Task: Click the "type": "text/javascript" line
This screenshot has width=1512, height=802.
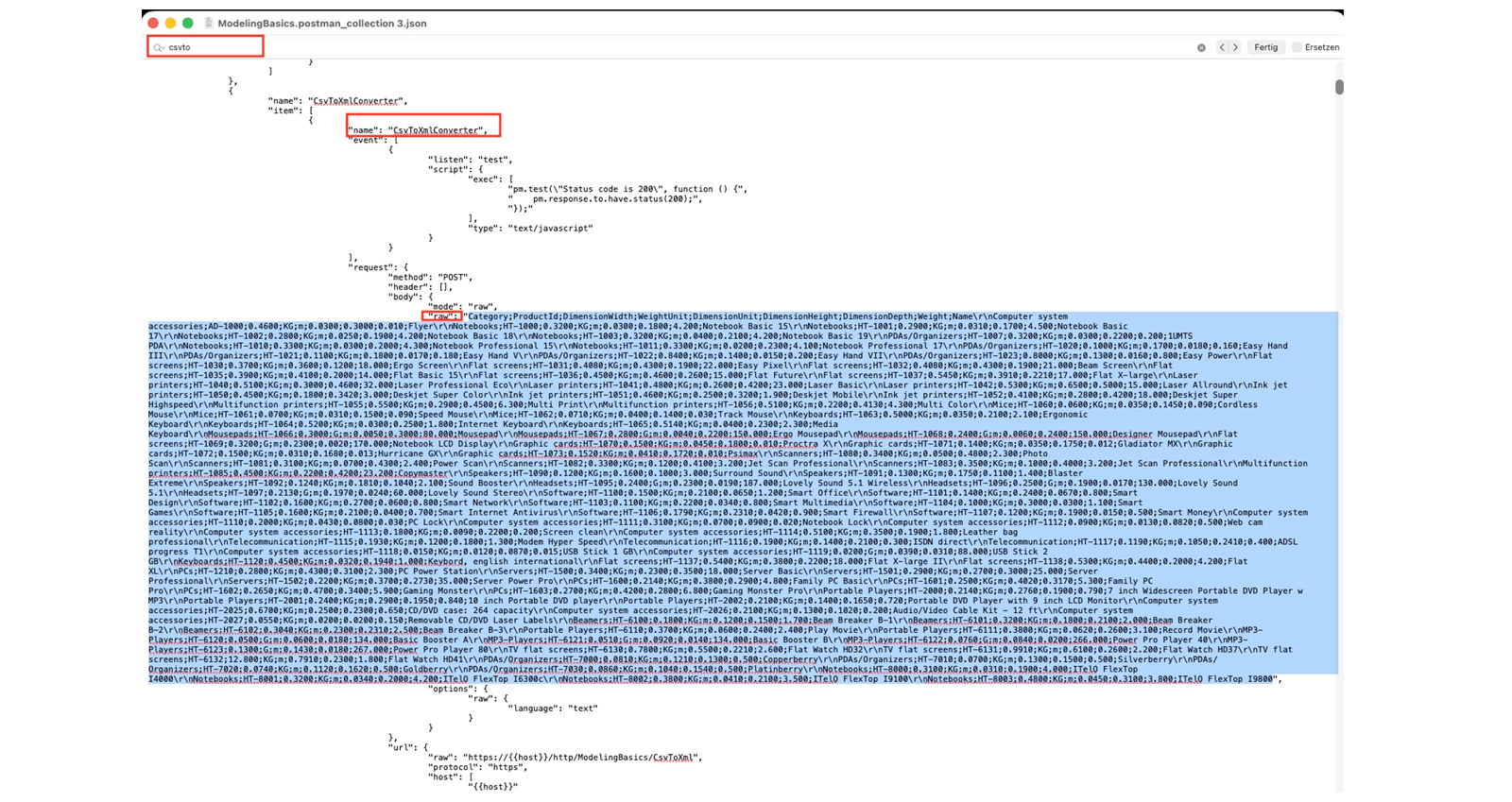Action: click(x=531, y=228)
